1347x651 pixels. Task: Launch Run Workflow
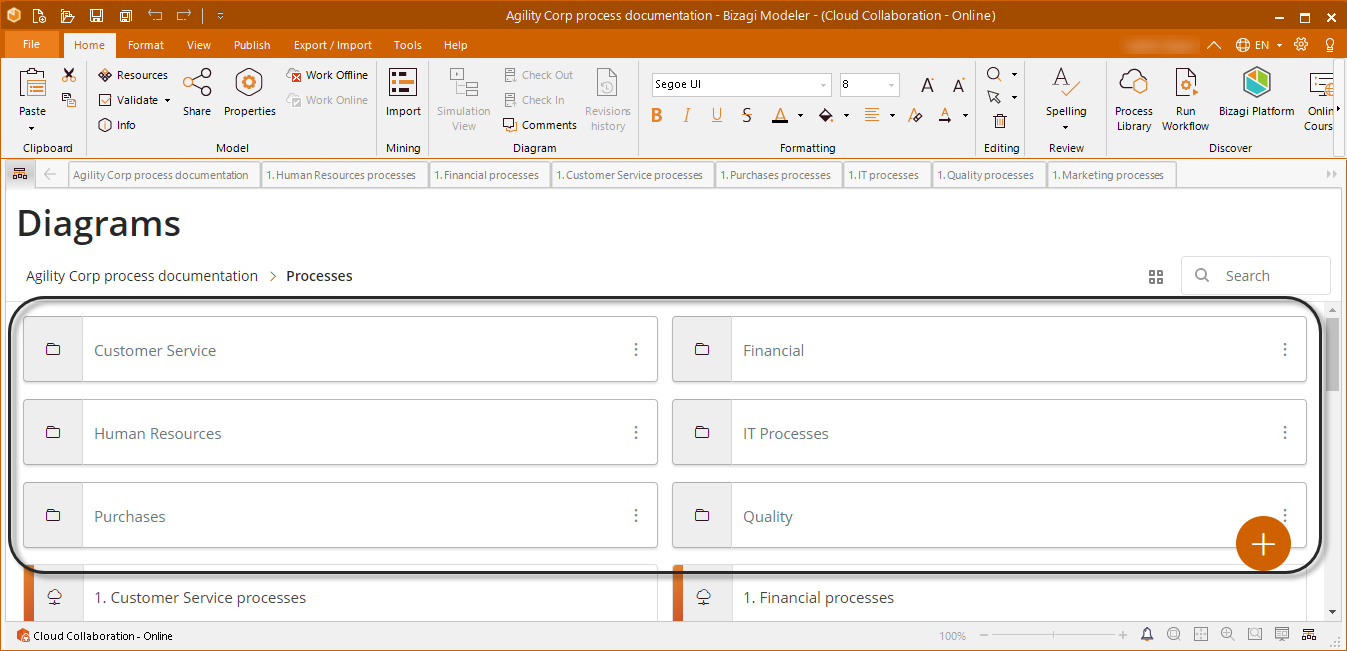pos(1185,99)
